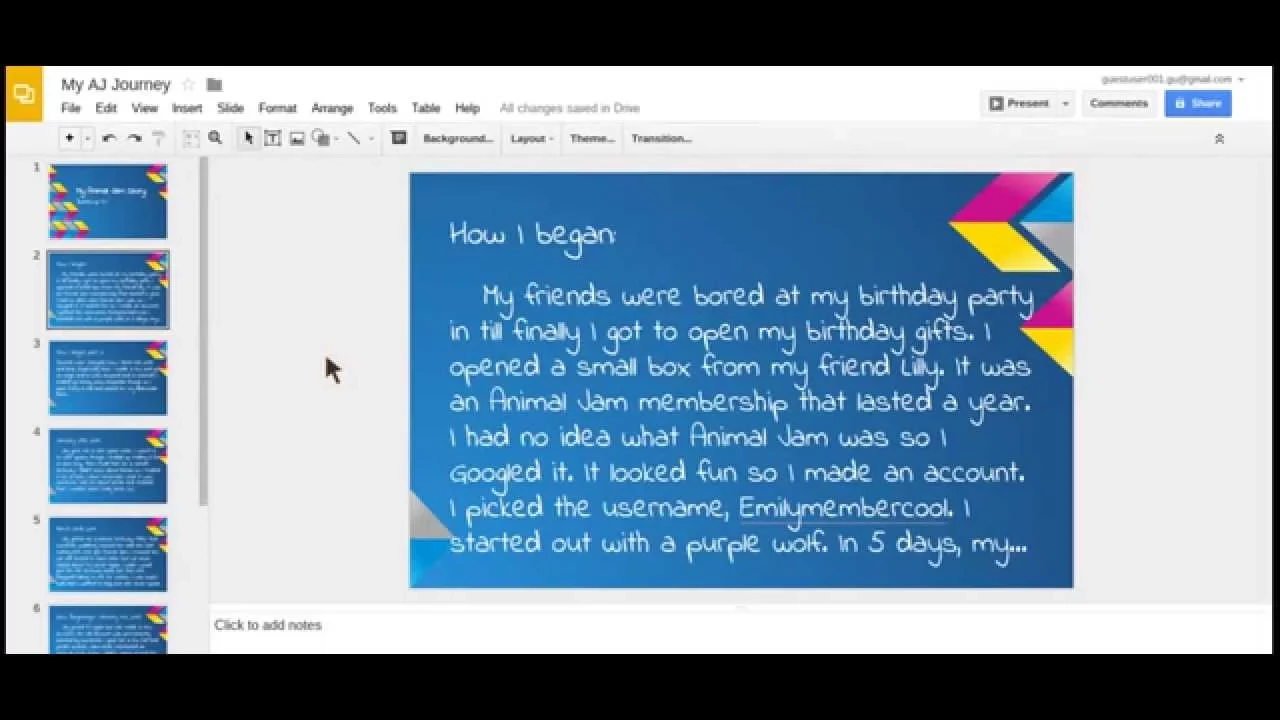This screenshot has width=1280, height=720.
Task: Open the Background options
Action: pyautogui.click(x=458, y=139)
